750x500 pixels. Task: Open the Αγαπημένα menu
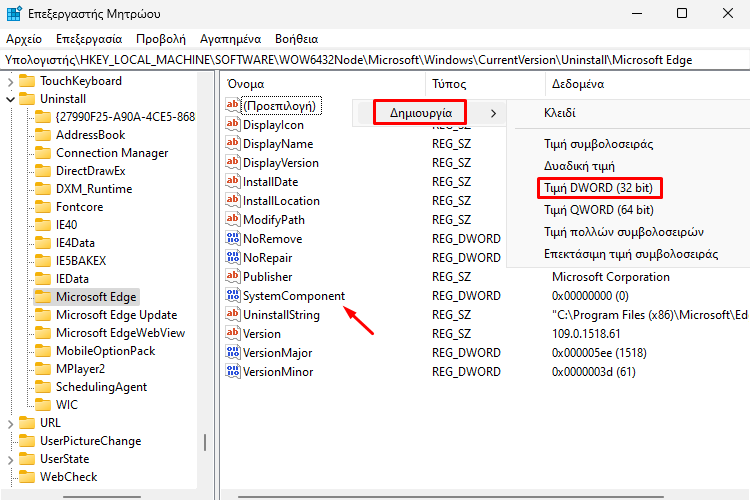click(231, 39)
